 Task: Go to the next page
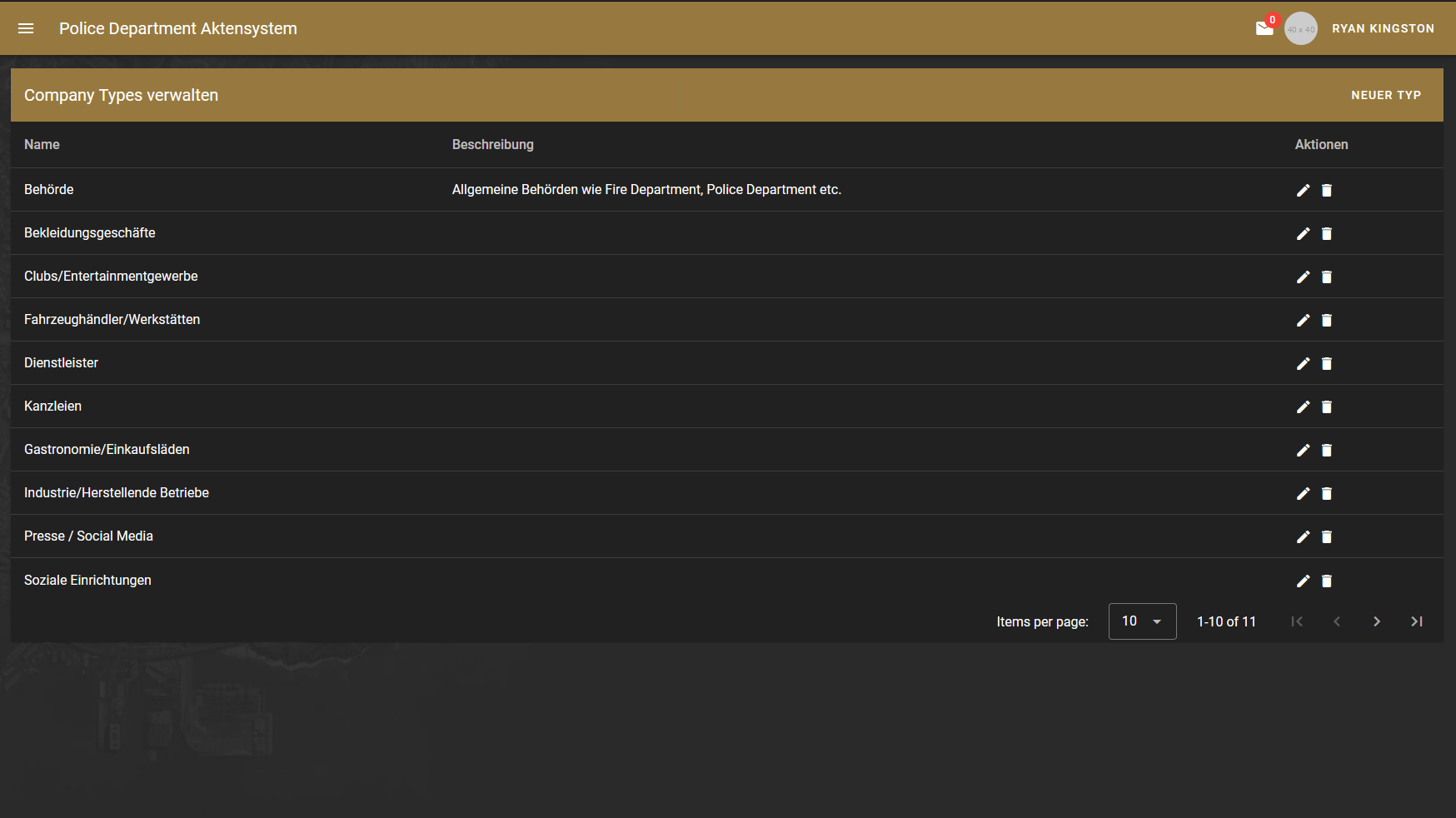[x=1377, y=621]
